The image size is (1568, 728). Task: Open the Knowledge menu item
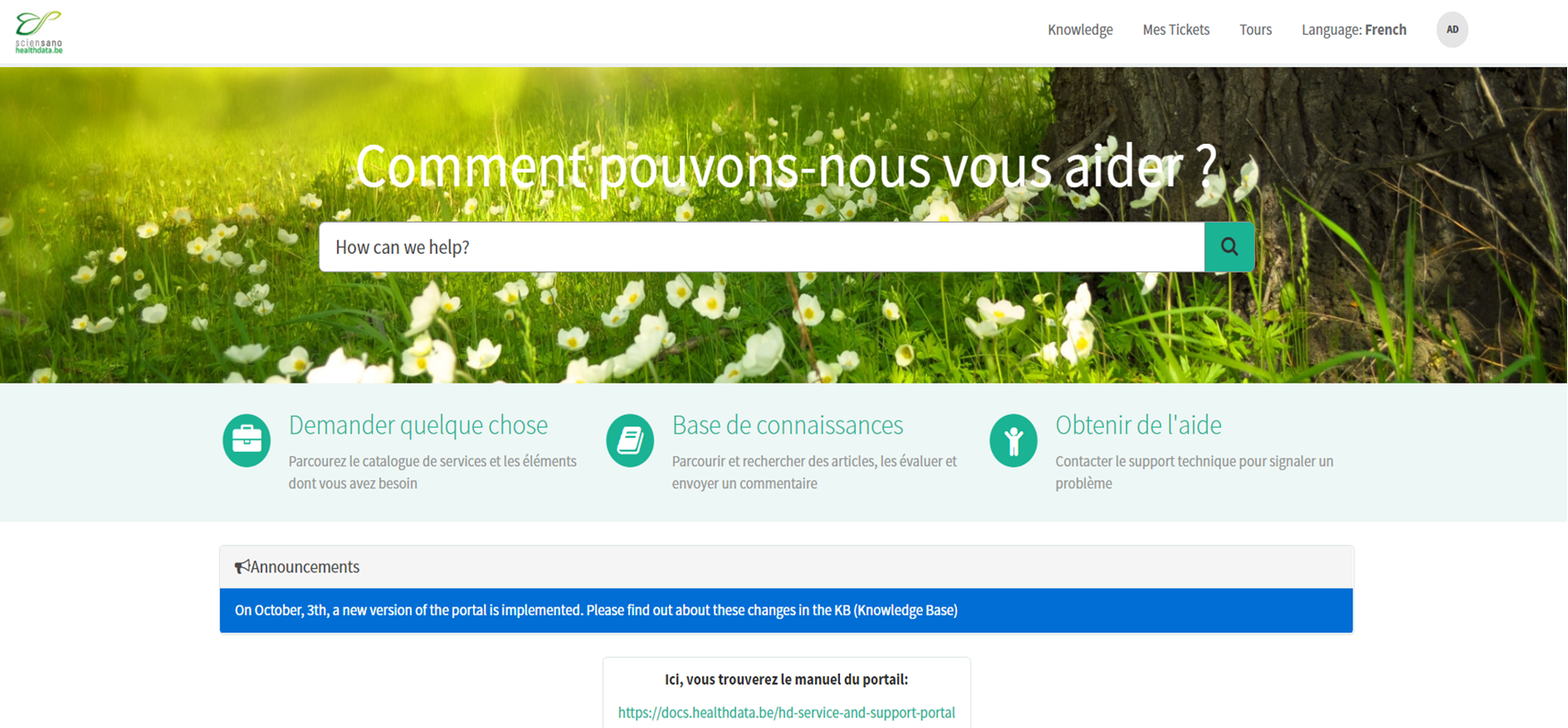coord(1080,30)
